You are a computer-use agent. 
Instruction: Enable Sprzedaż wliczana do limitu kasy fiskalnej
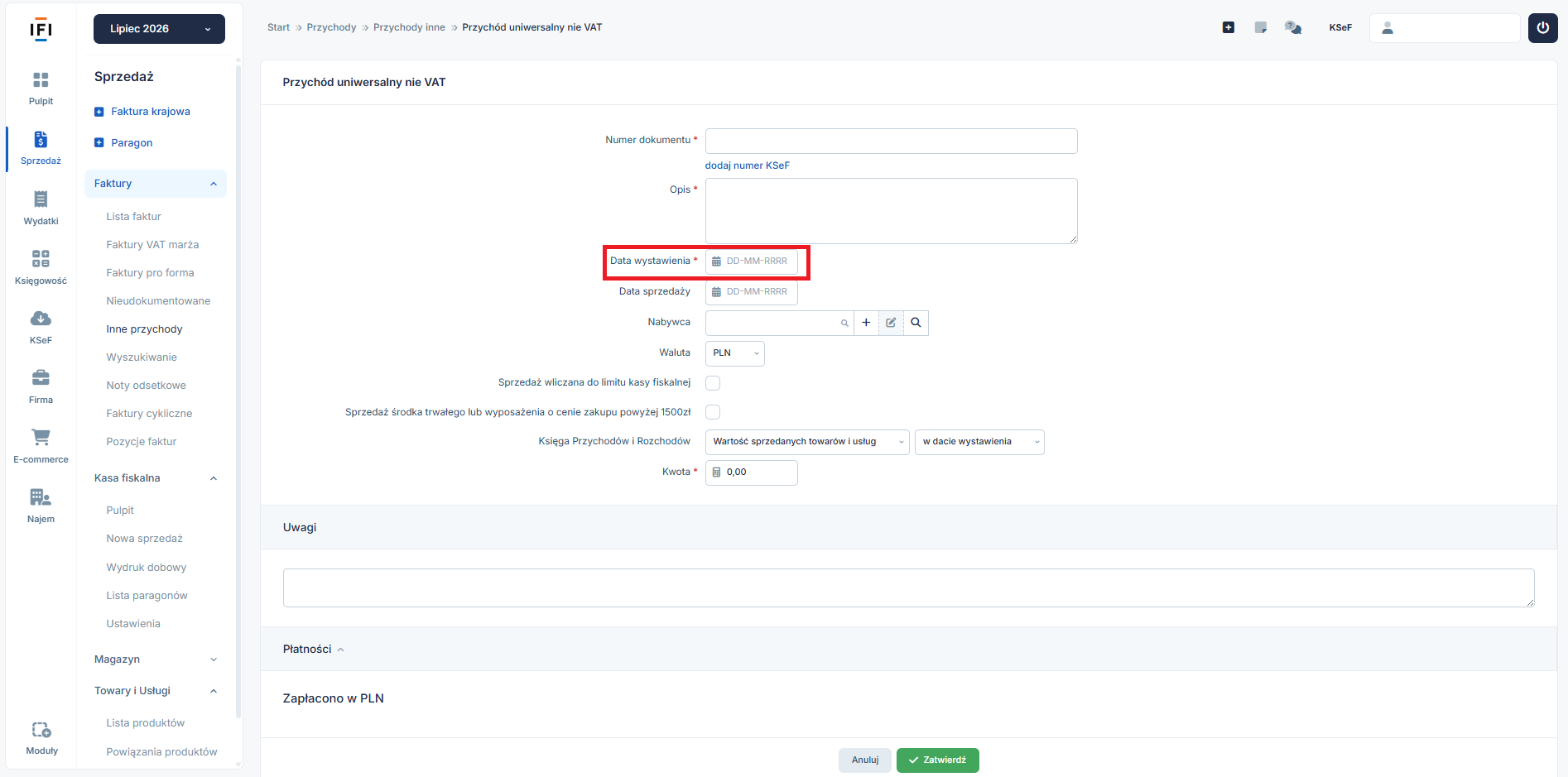click(713, 383)
